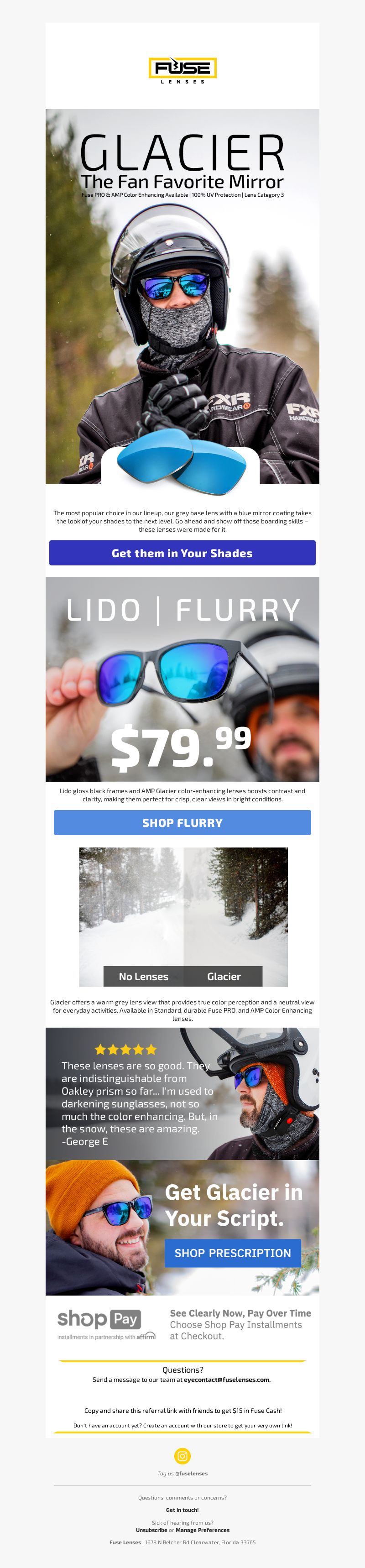Open the Lido Flurry $79.99 banner
365x1568 pixels.
[x=182, y=679]
